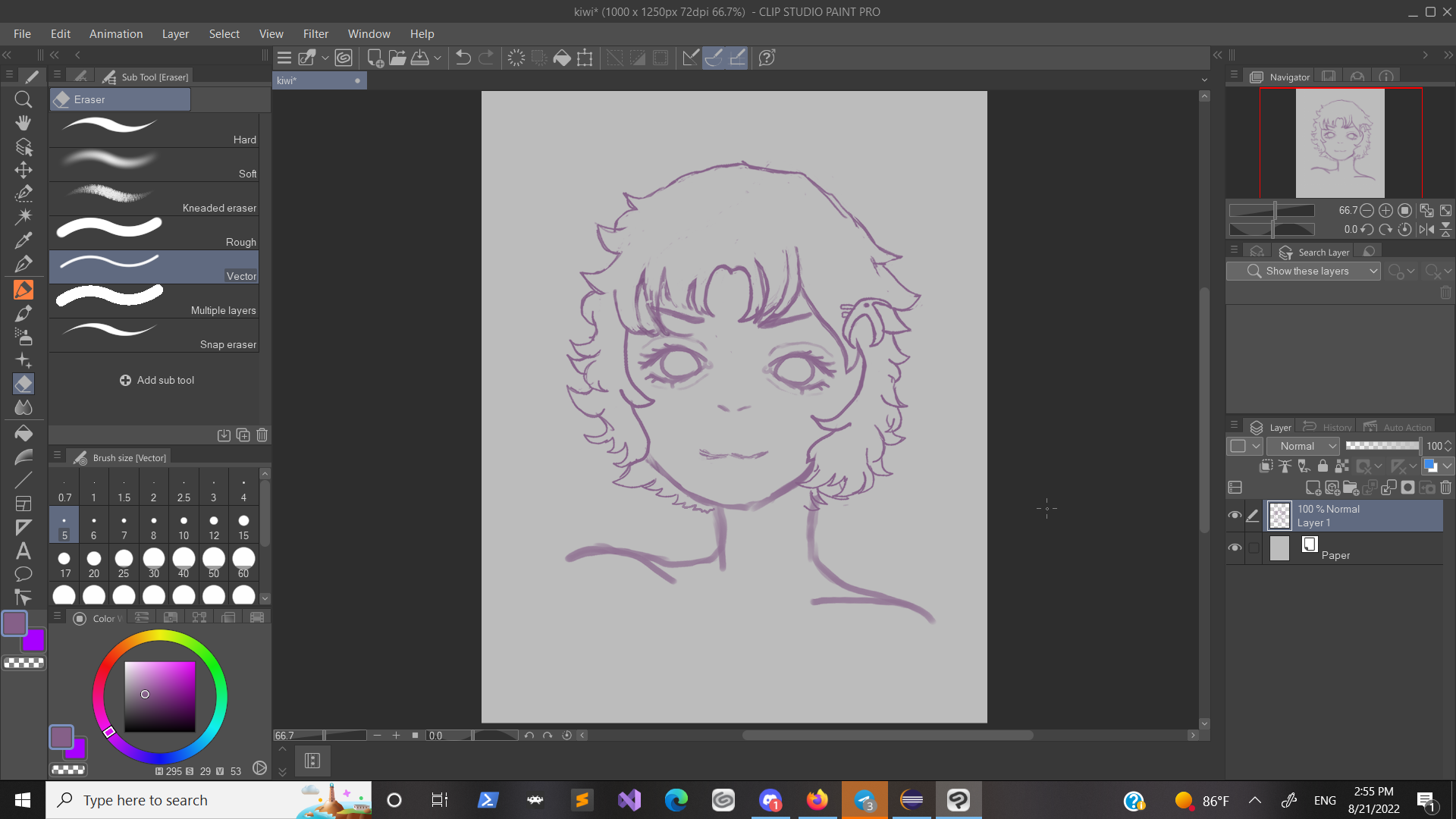Click the Redo icon in command bar
This screenshot has width=1456, height=819.
[486, 58]
